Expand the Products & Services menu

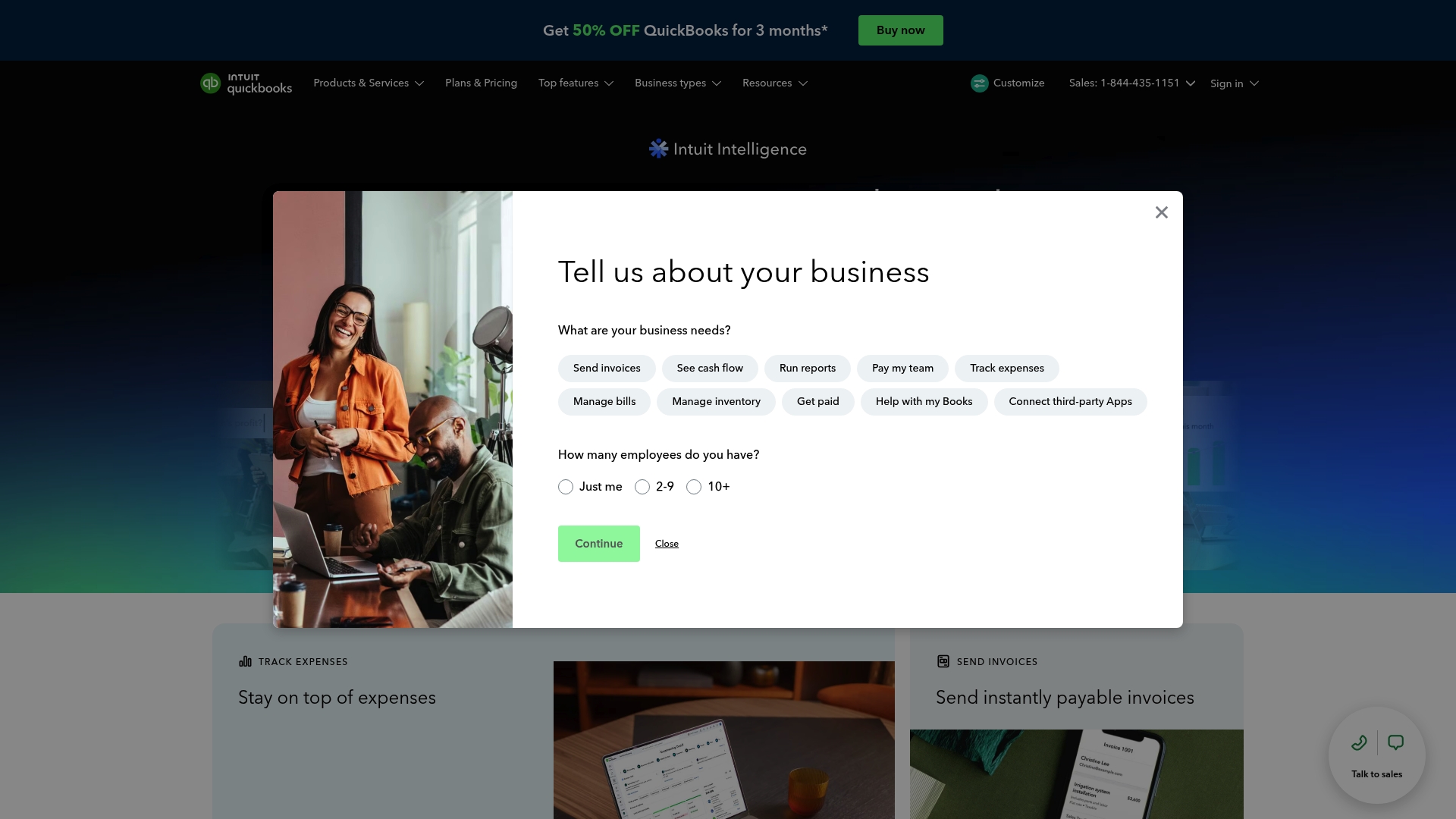pyautogui.click(x=369, y=83)
